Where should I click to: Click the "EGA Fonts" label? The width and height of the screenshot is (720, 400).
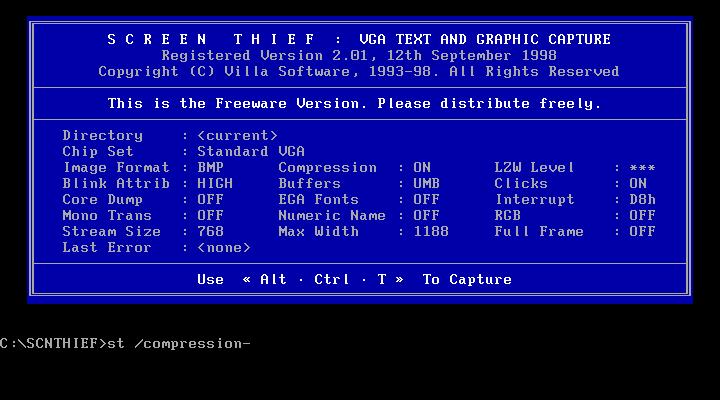318,200
